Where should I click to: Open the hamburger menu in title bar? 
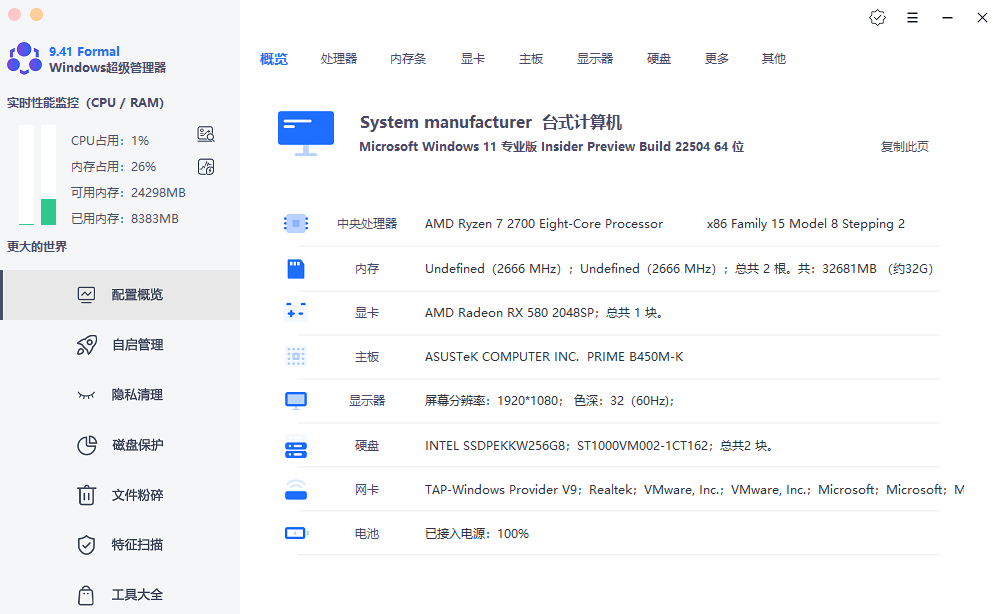click(x=912, y=17)
